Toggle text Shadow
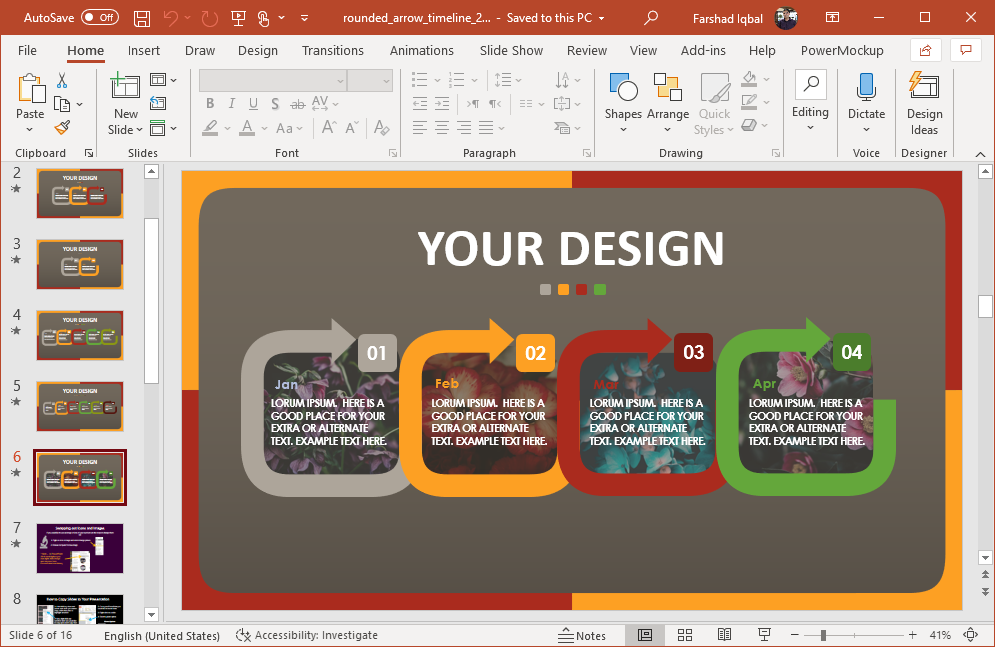Viewport: 995px width, 647px height. [275, 103]
